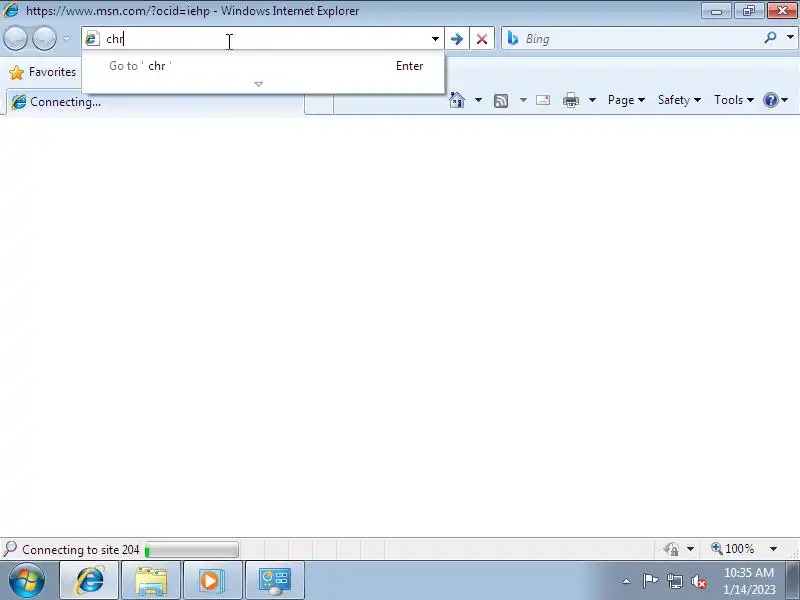Screen dimensions: 800x600
Task: Click the status bar magnifier icon
Action: [x=10, y=549]
